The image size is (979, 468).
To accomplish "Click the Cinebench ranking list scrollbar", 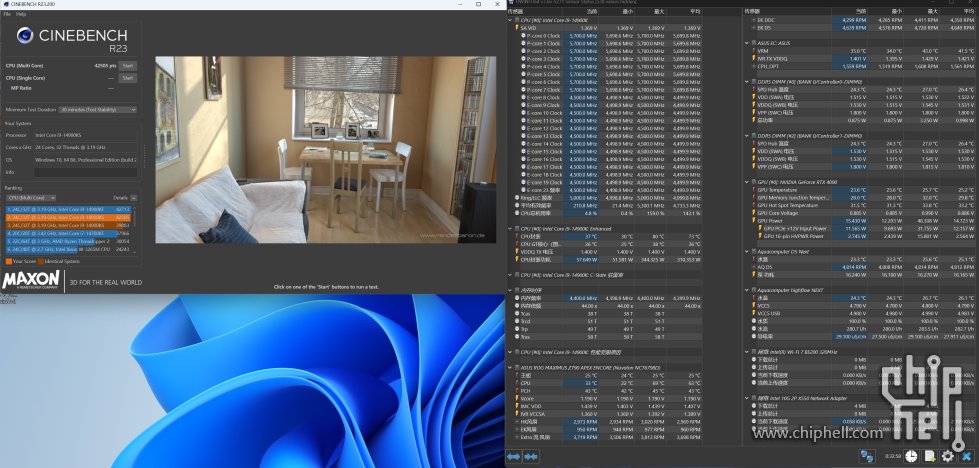I will pos(134,216).
